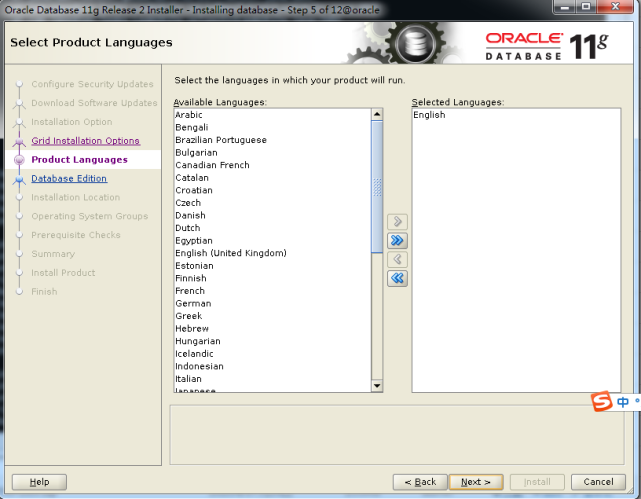Click the remove all languages double-arrow button
641x499 pixels.
[x=397, y=278]
